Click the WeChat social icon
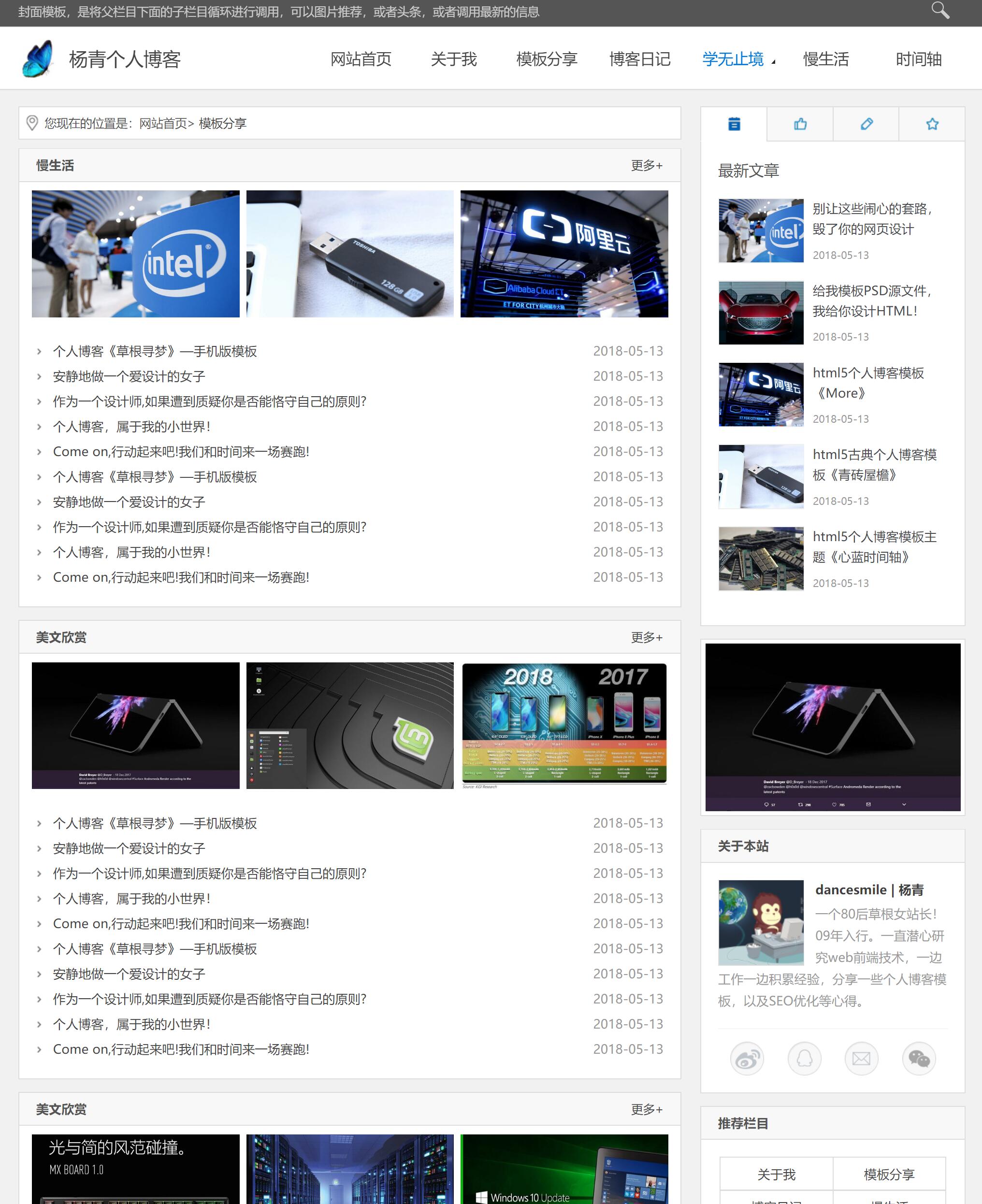Image resolution: width=982 pixels, height=1204 pixels. (919, 1058)
